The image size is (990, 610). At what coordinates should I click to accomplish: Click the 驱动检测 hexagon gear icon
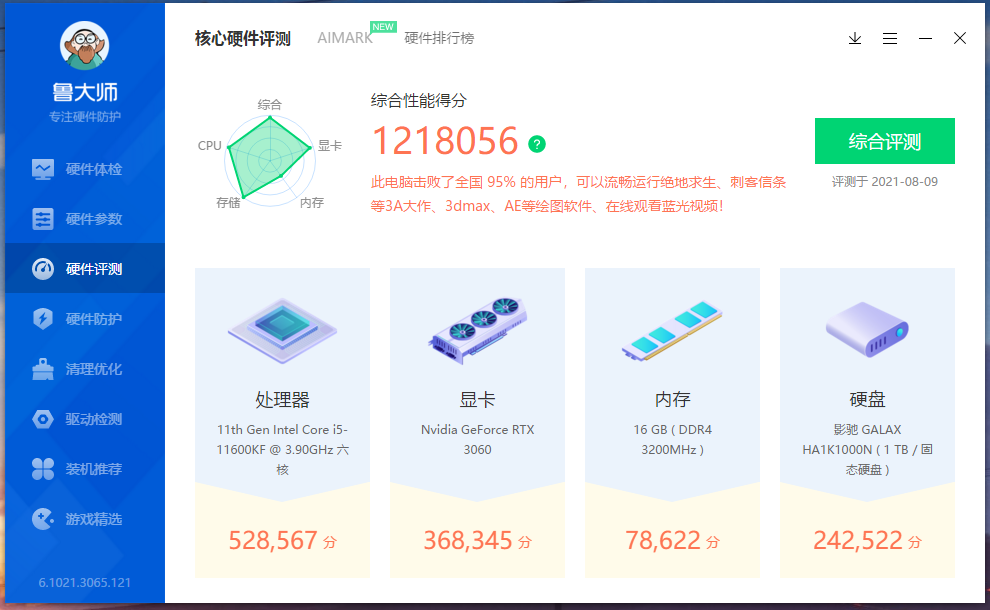(43, 419)
